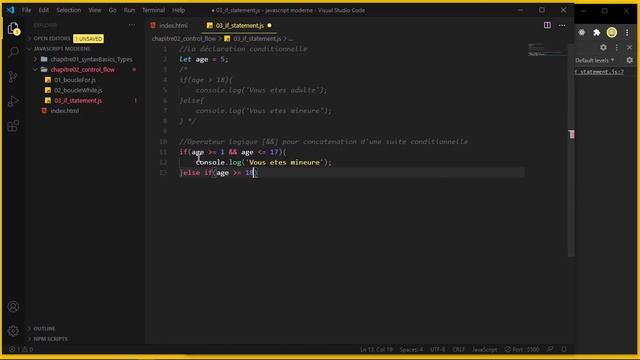Open the Default levels dropdown in DevTools
640x360 pixels.
click(x=595, y=60)
